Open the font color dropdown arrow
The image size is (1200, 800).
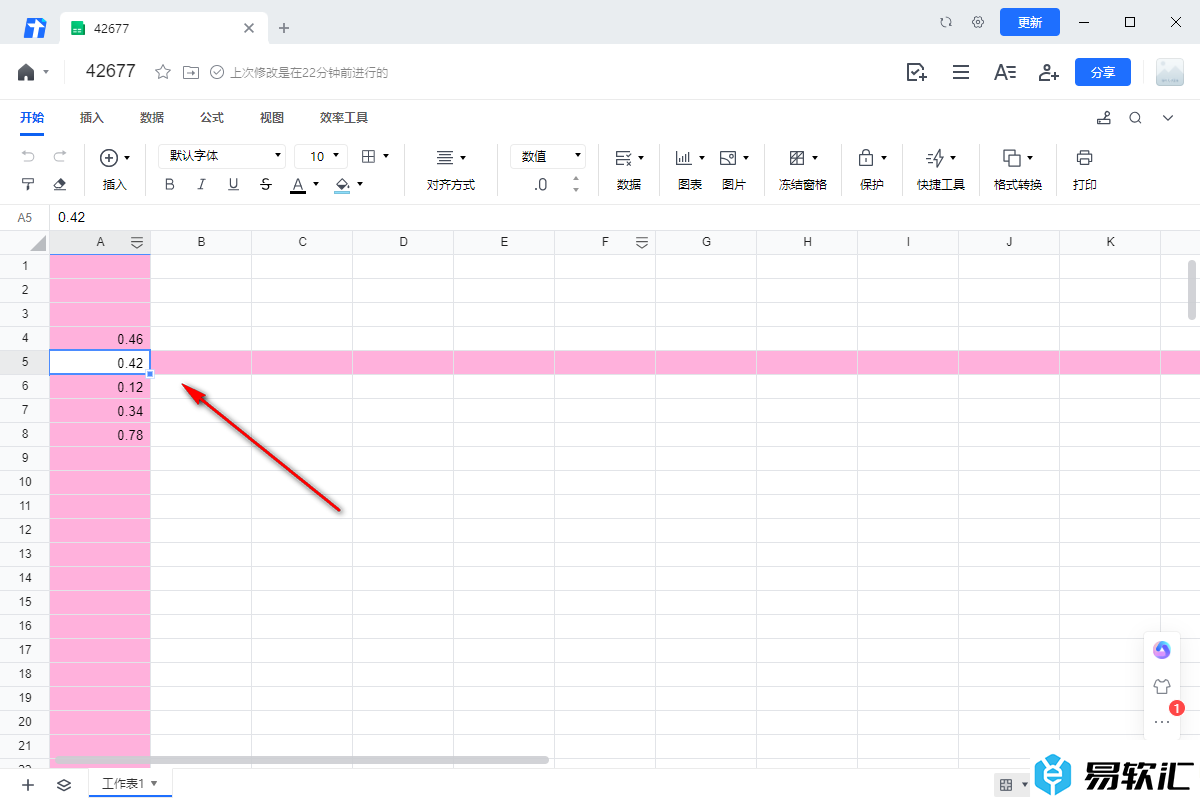(x=316, y=184)
